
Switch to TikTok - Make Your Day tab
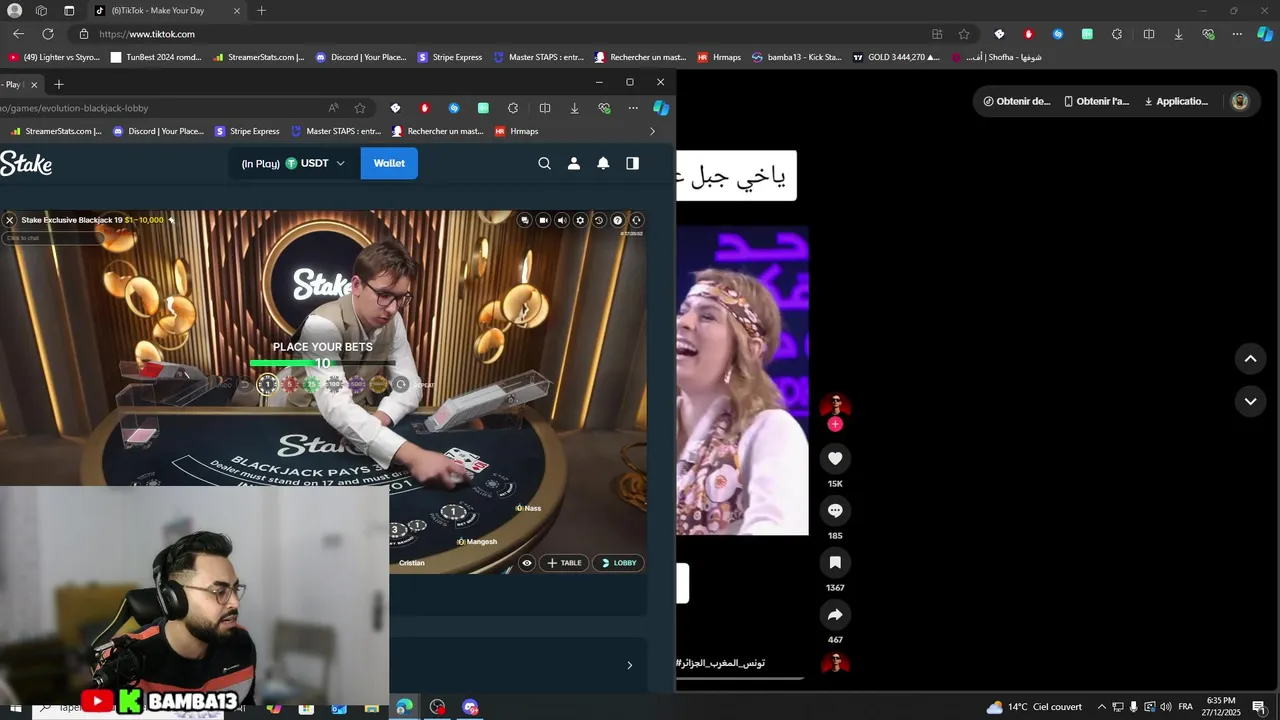point(166,10)
